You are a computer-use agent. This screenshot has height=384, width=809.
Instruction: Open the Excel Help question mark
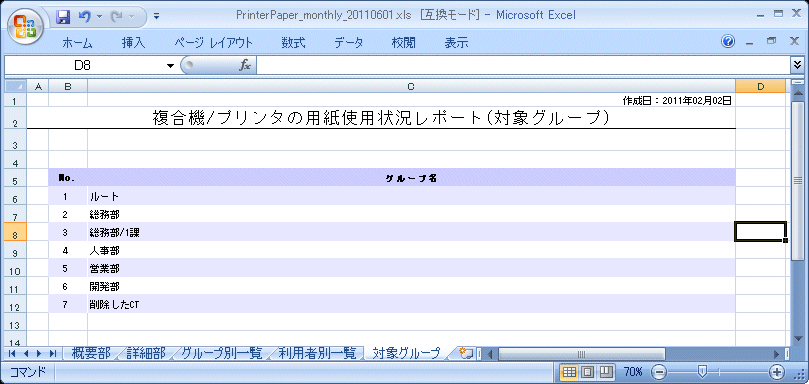(x=728, y=42)
